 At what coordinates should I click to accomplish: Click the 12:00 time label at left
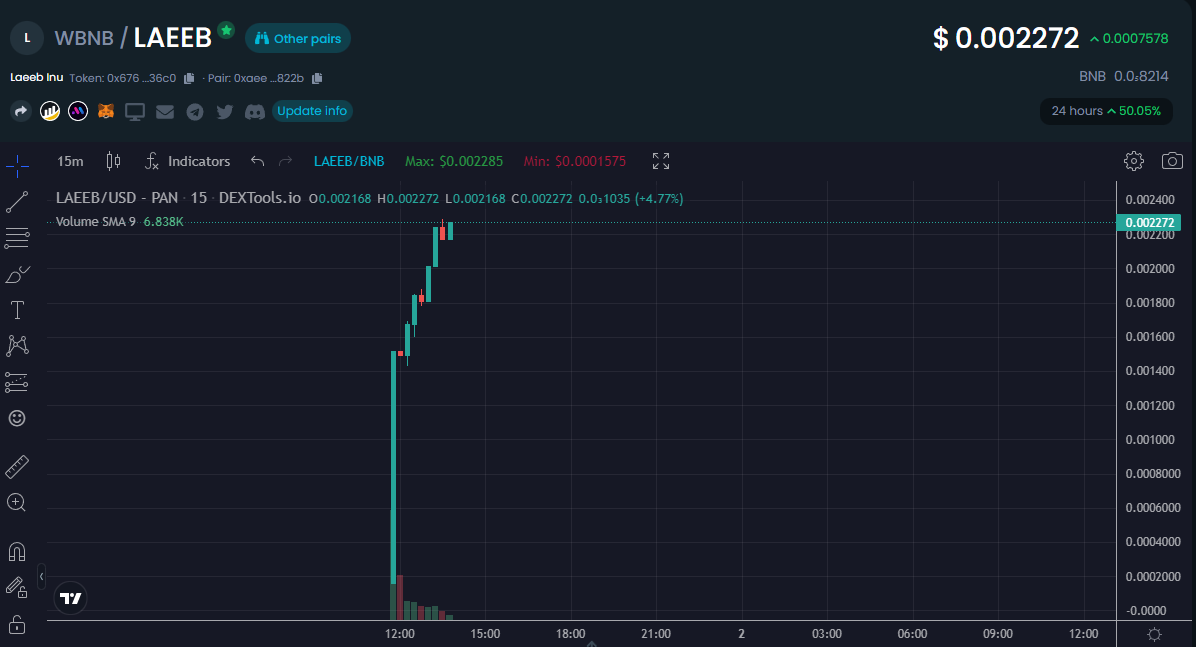400,634
